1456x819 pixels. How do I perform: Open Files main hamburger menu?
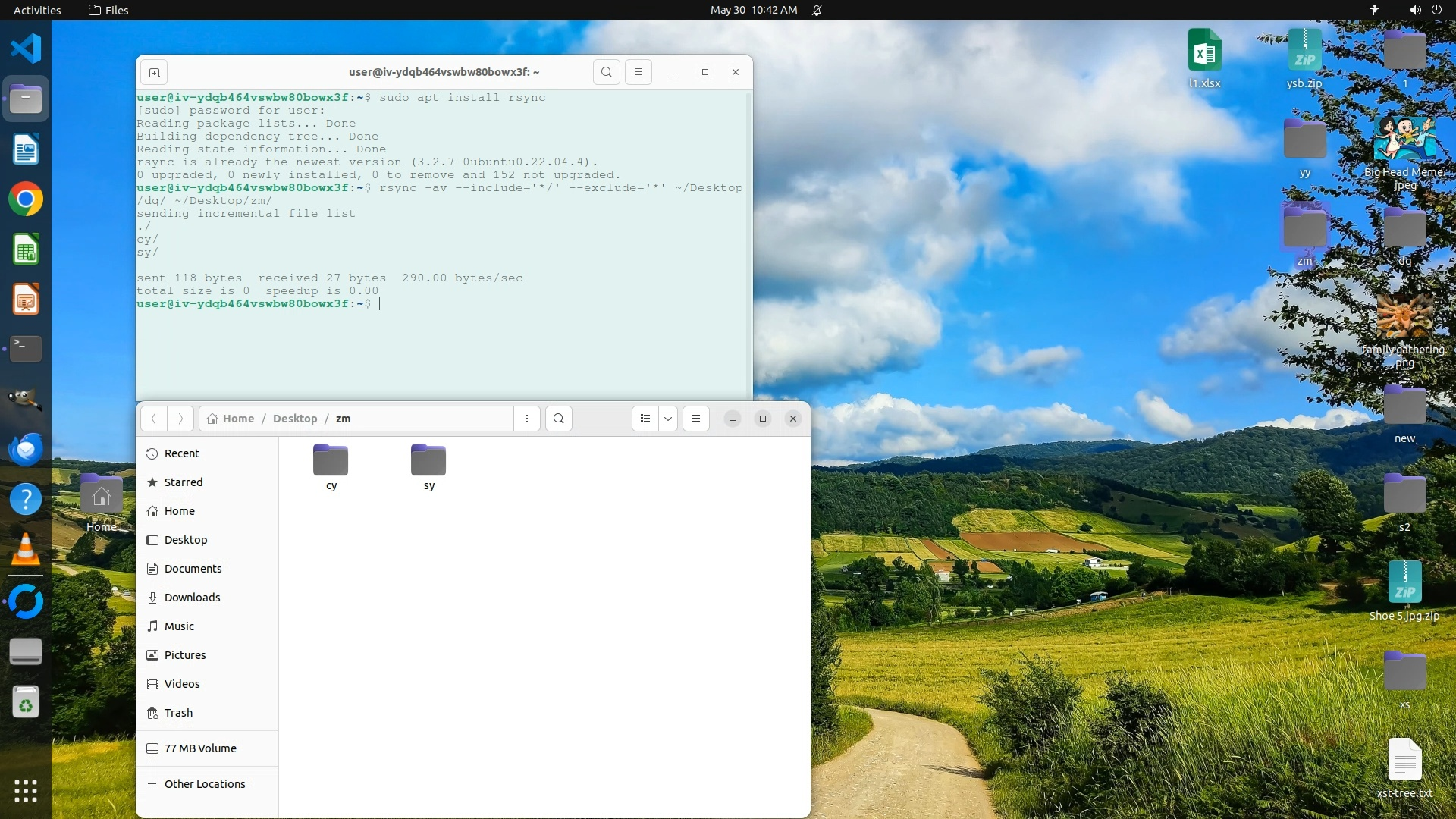click(x=695, y=419)
